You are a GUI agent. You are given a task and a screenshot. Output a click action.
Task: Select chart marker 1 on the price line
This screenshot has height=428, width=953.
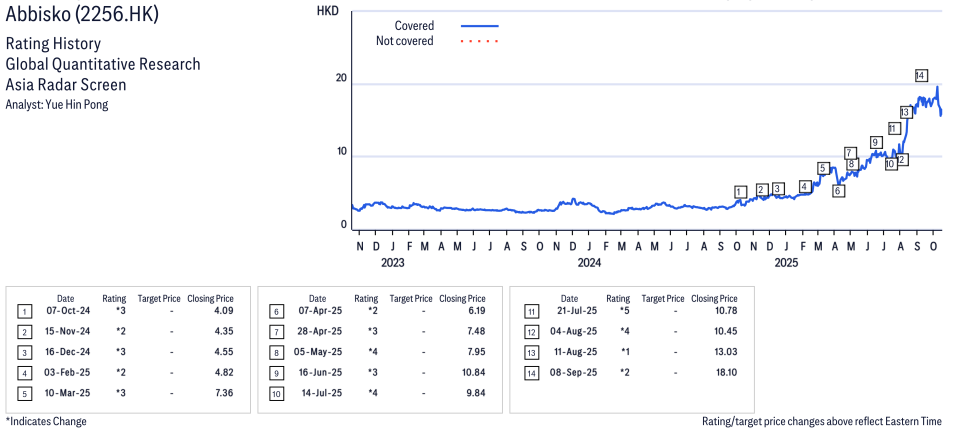pyautogui.click(x=739, y=191)
